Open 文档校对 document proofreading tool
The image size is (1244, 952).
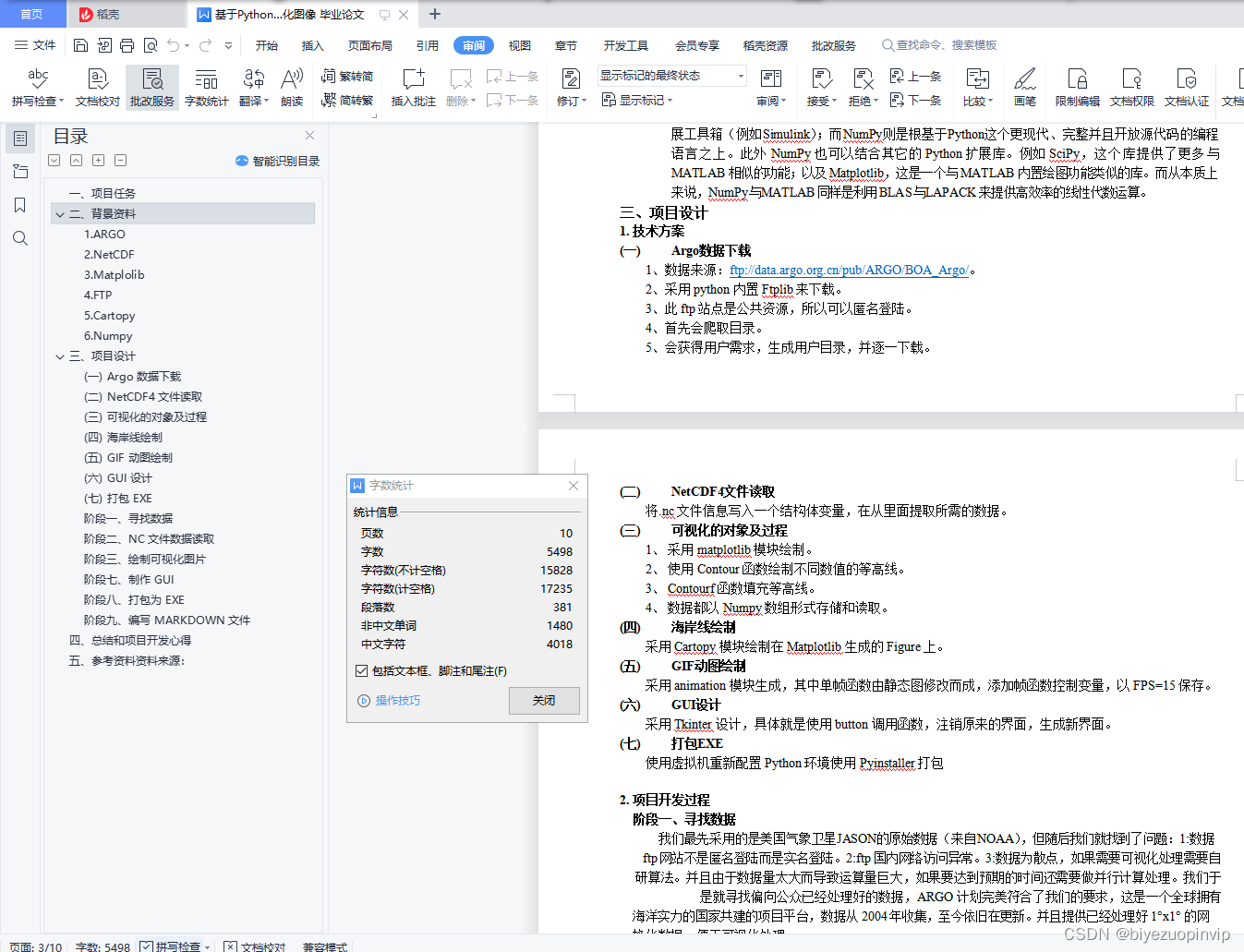[x=98, y=88]
